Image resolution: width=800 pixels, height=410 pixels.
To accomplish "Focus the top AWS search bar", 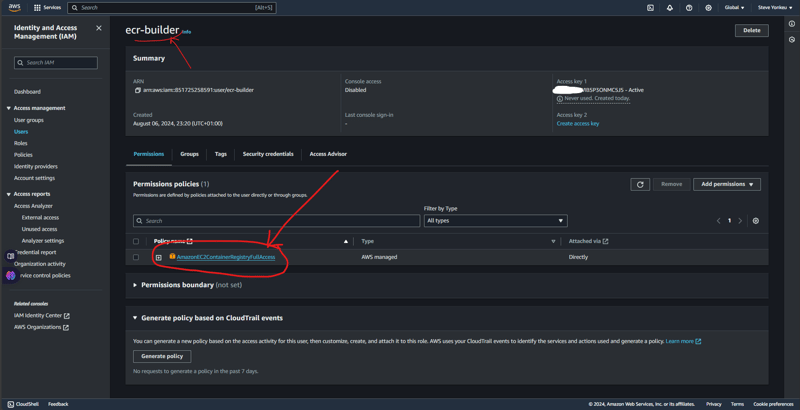I will point(172,8).
